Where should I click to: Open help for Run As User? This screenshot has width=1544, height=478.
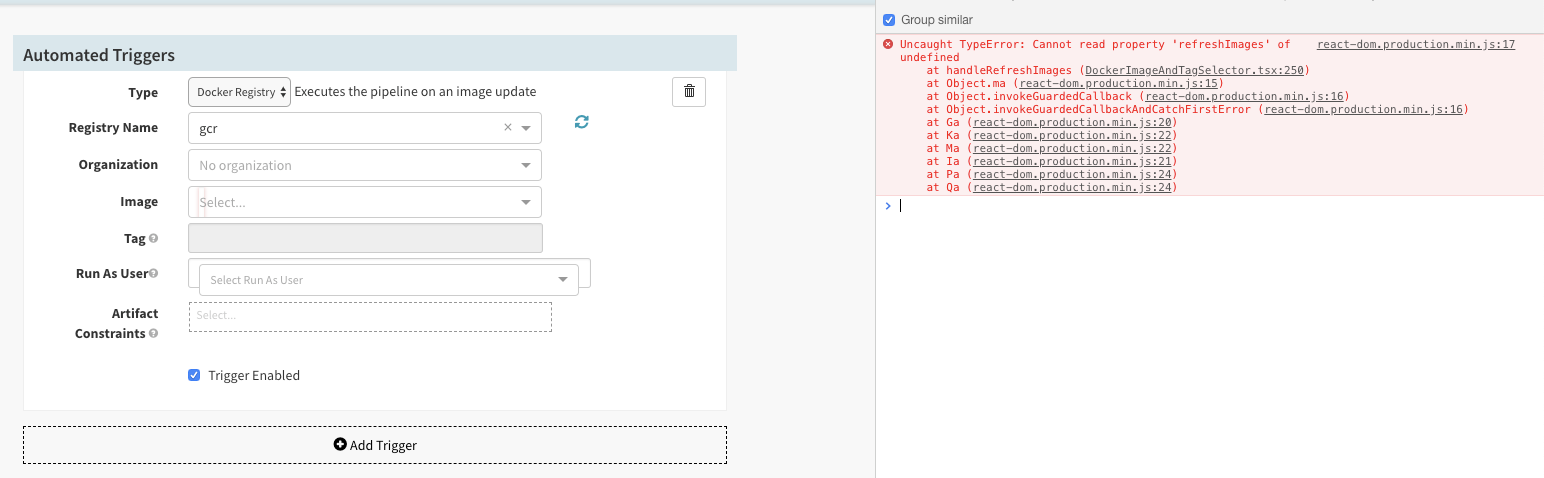pos(154,273)
